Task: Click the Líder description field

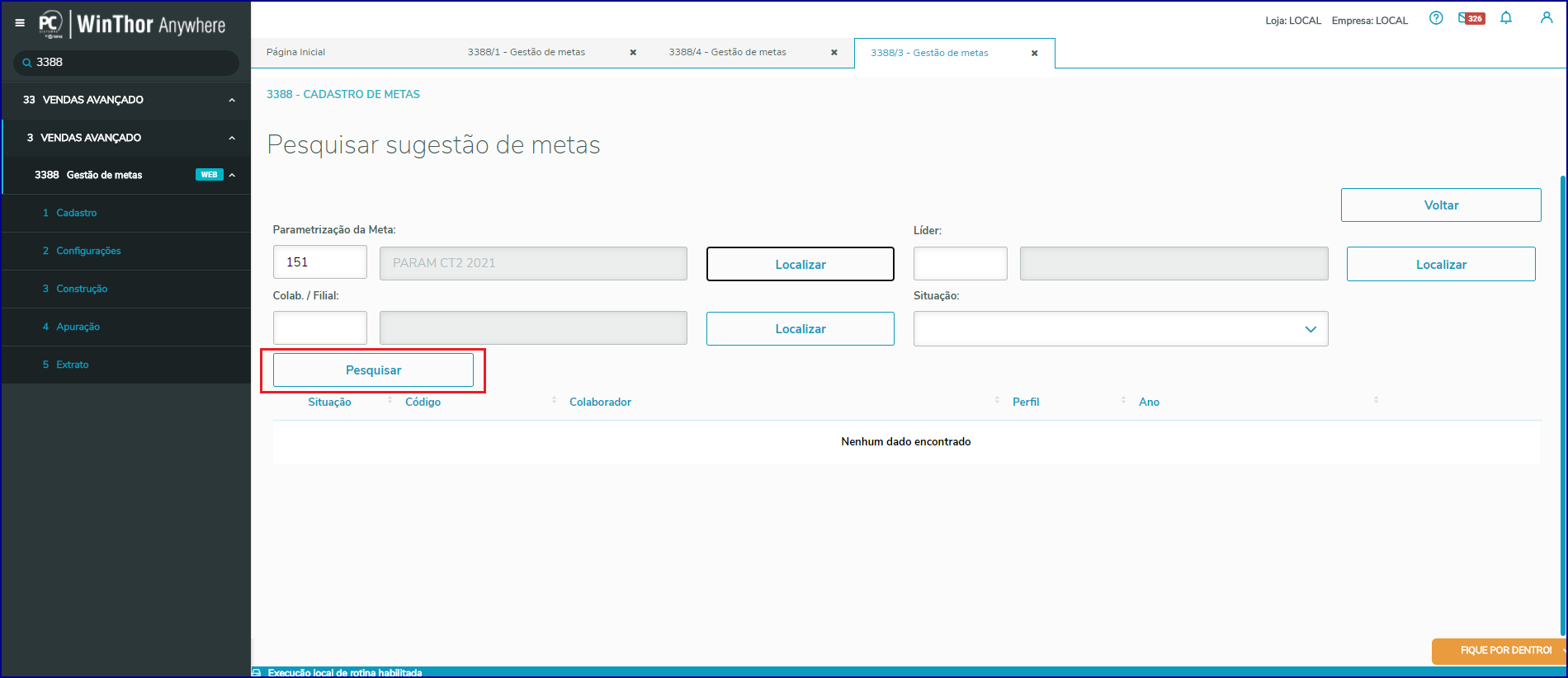Action: pos(1174,263)
